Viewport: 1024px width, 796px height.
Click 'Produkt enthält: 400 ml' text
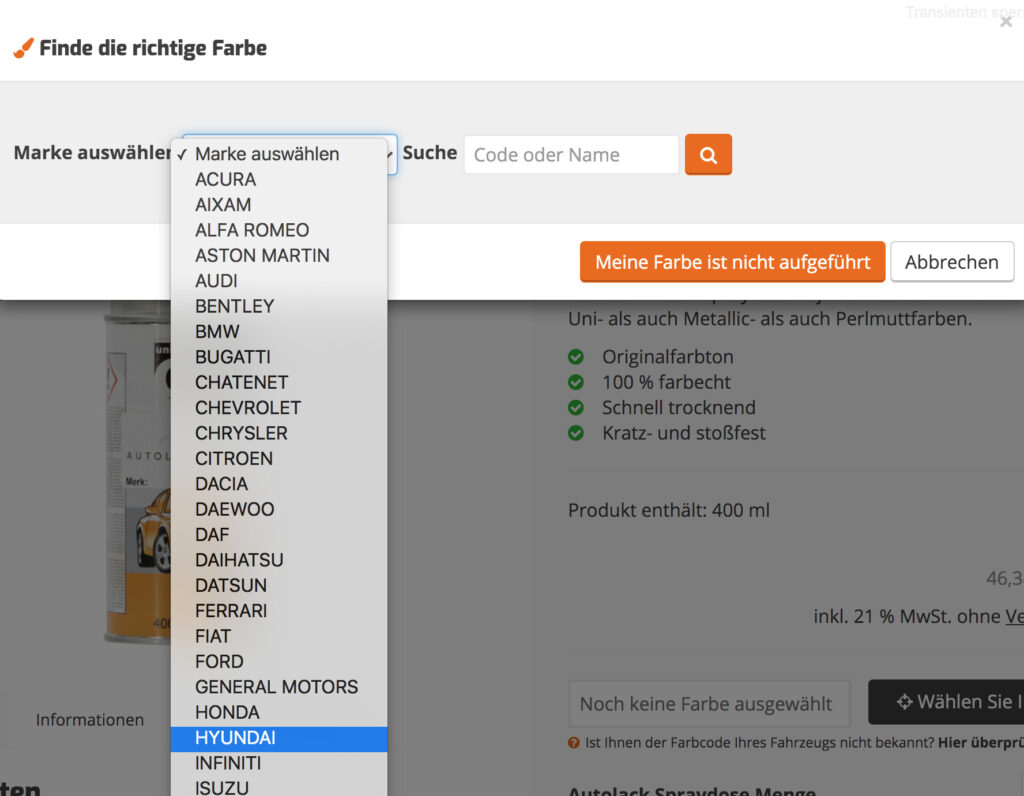click(669, 510)
